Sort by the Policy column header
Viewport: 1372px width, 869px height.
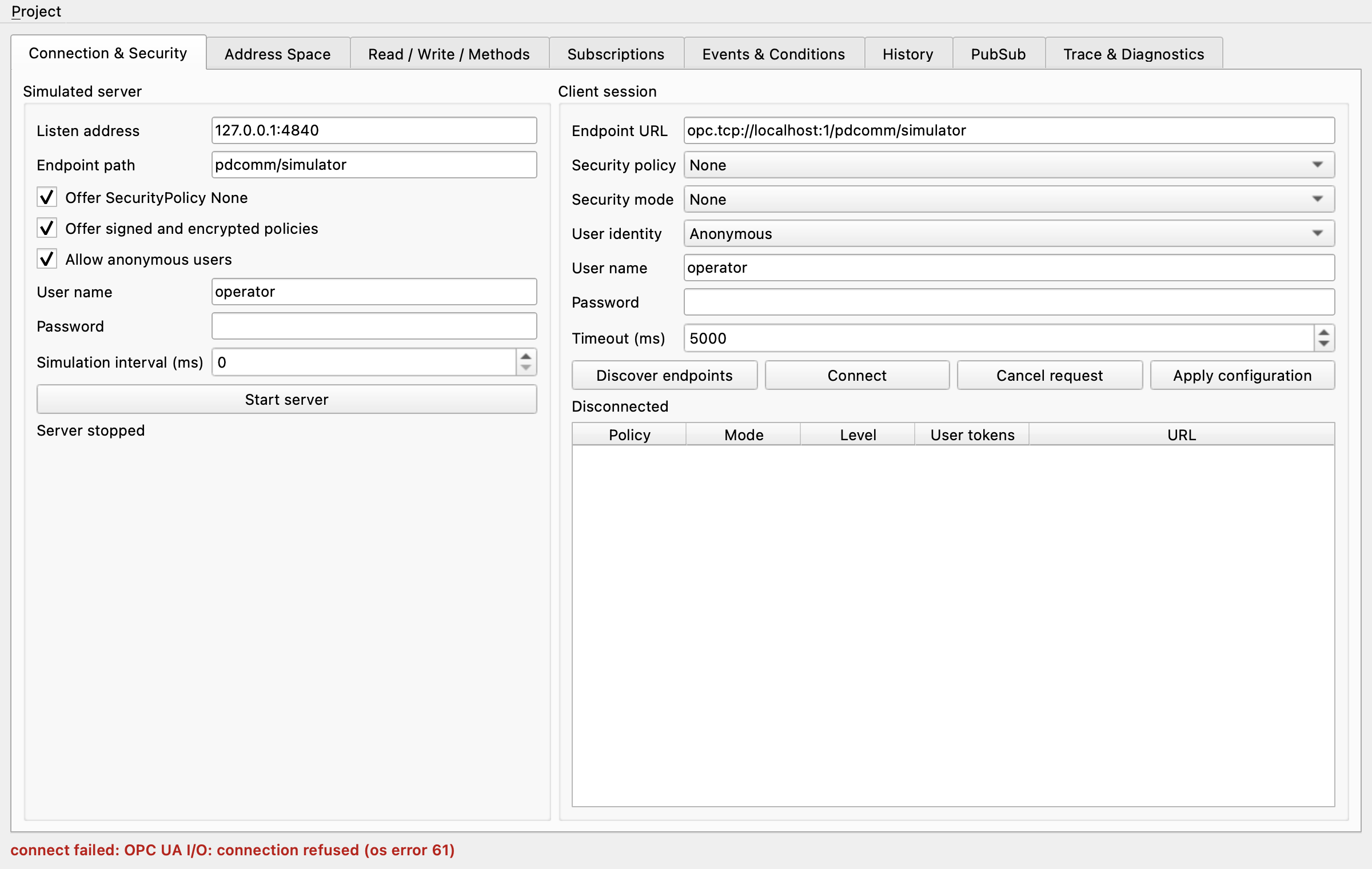click(629, 434)
